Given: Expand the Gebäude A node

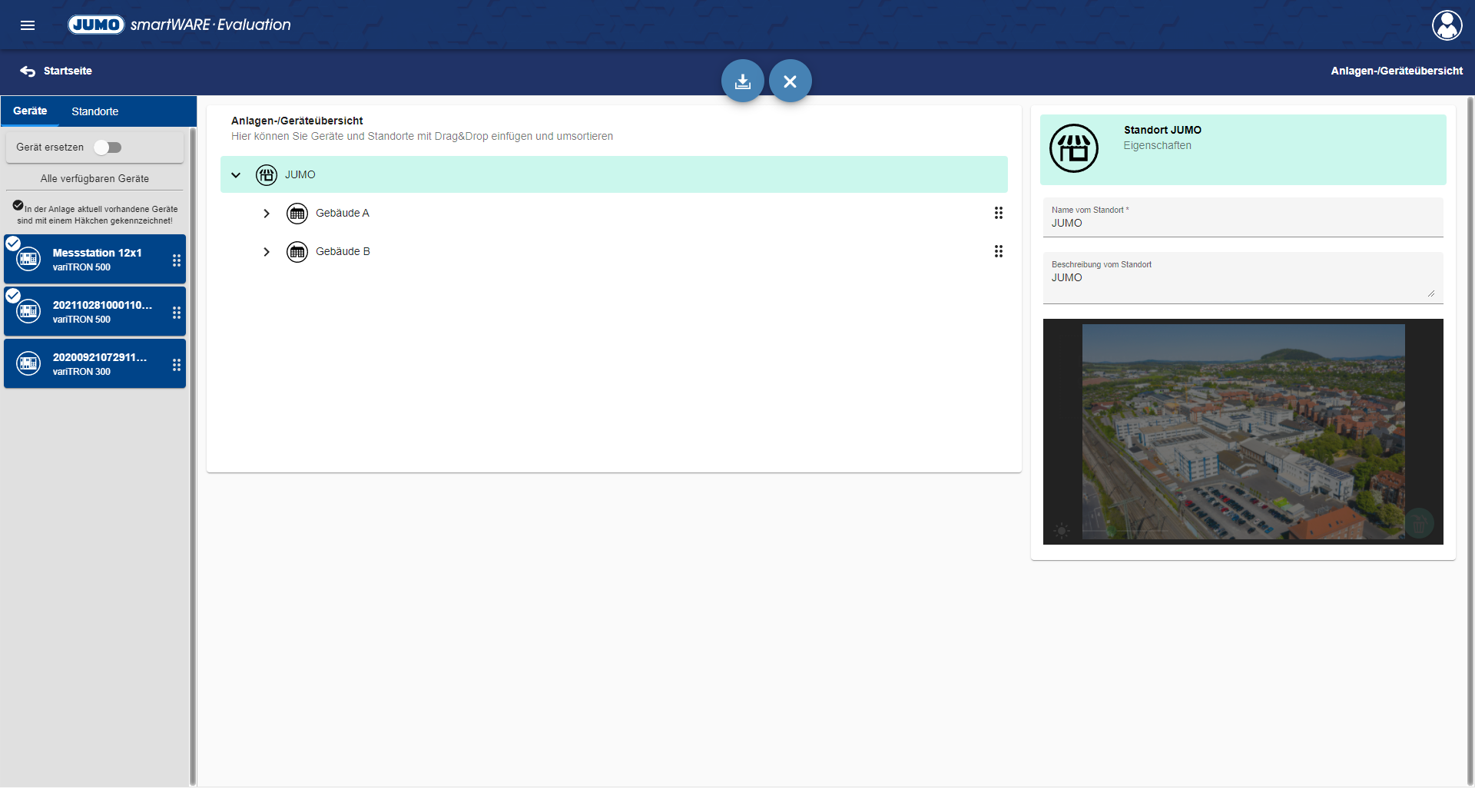Looking at the screenshot, I should pos(267,214).
